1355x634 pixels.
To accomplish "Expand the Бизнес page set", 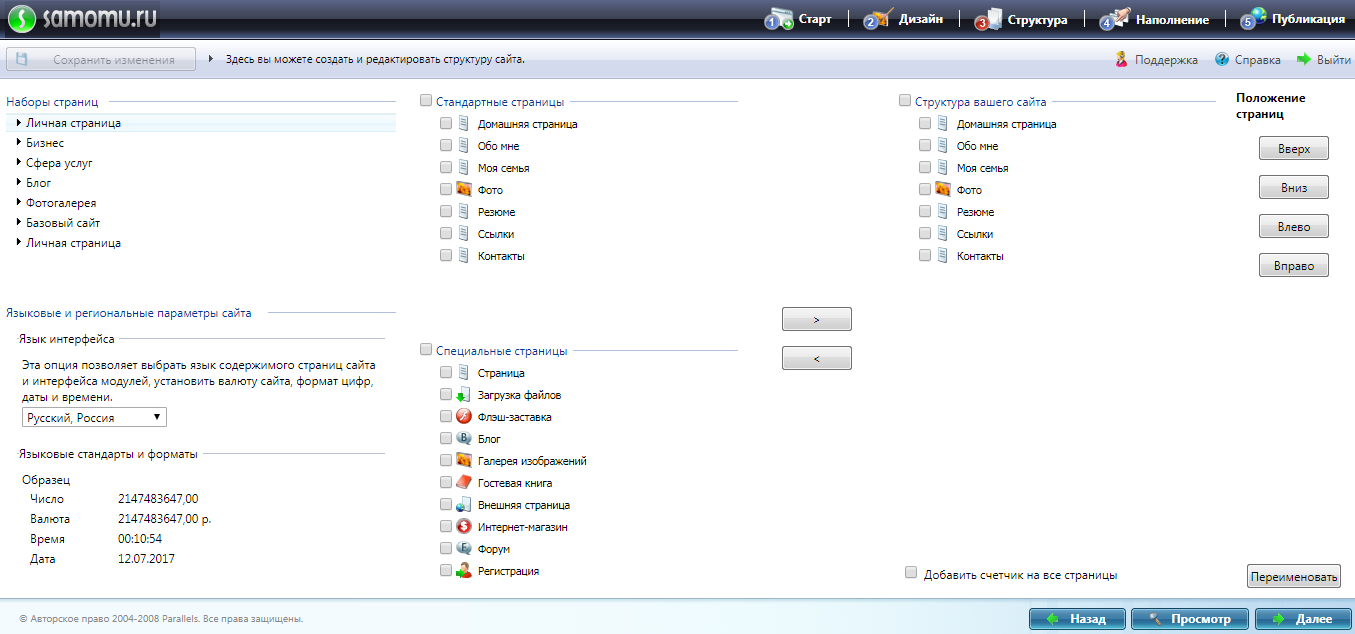I will click(x=19, y=142).
